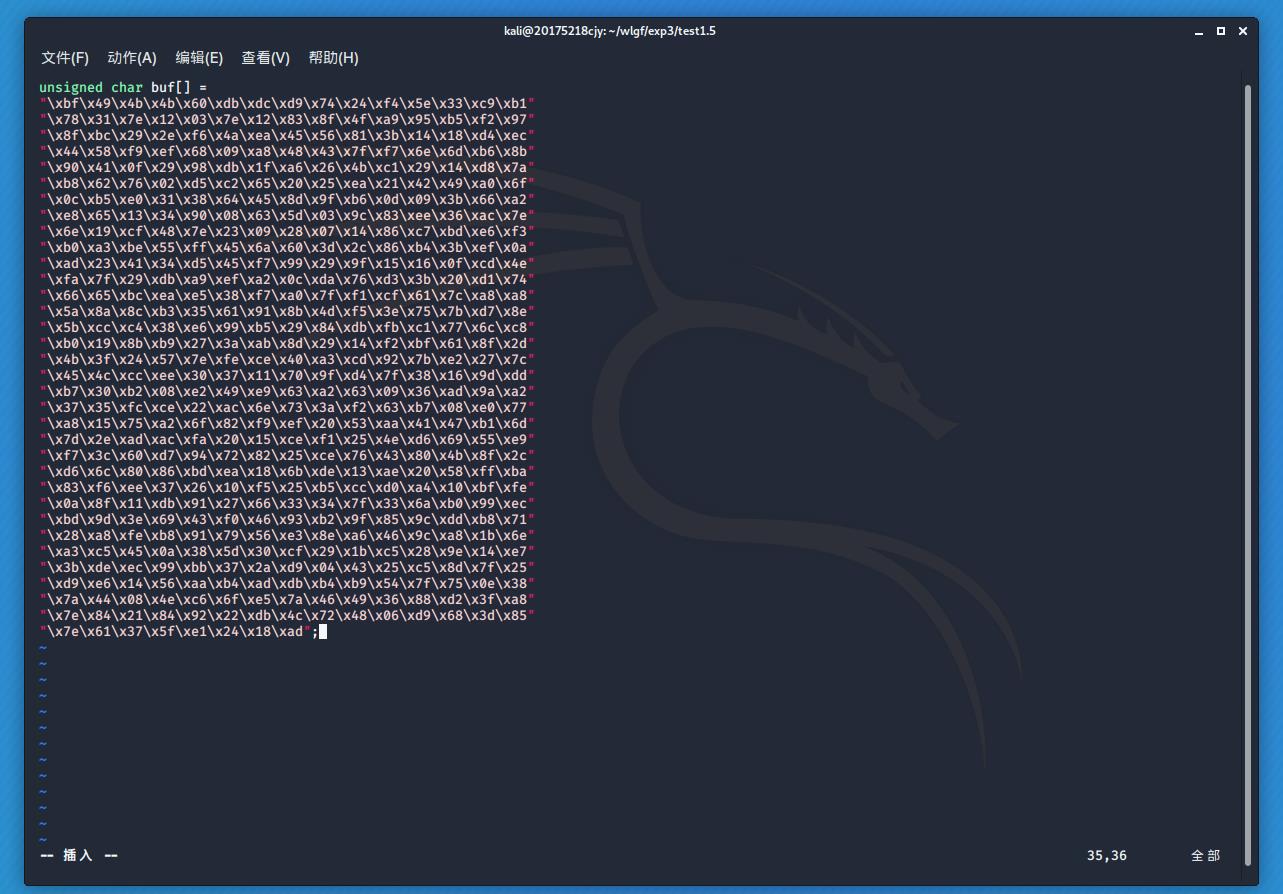The height and width of the screenshot is (894, 1283).
Task: Click the line starting with \xfa\x7f\x29
Action: point(288,280)
